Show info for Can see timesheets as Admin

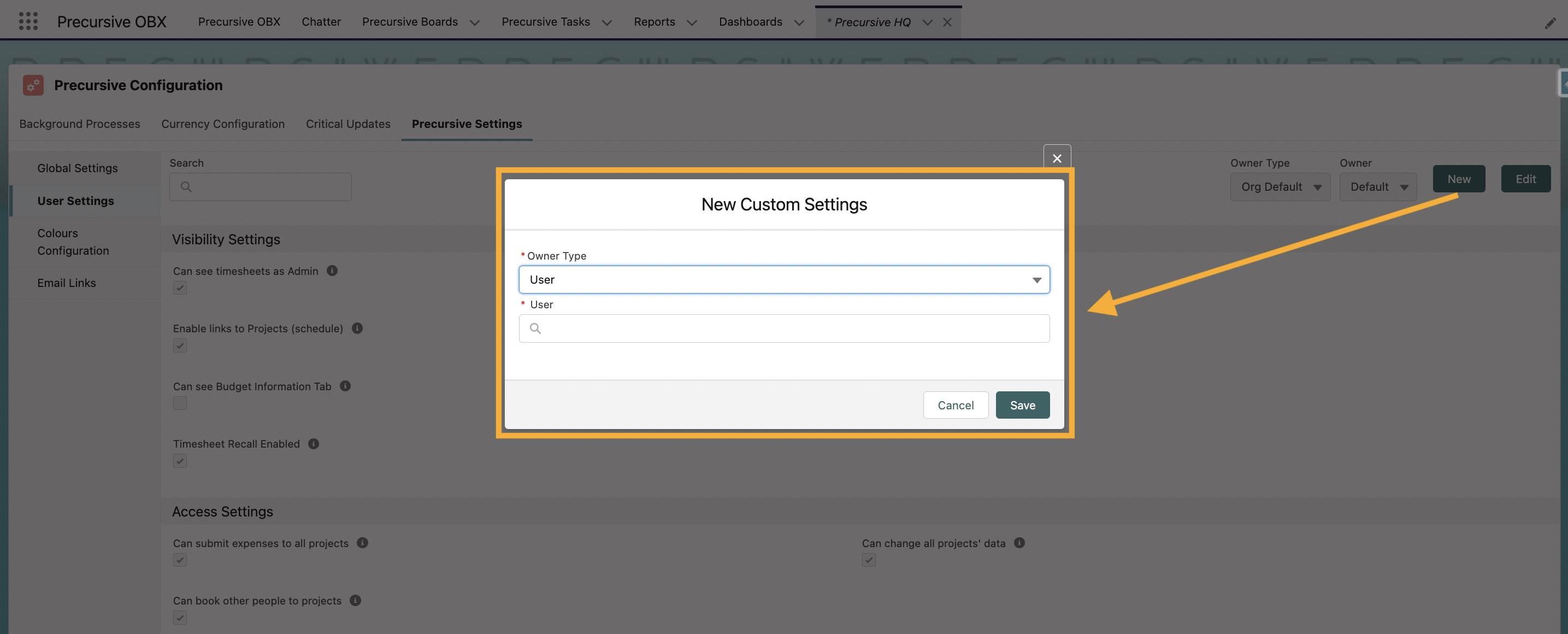tap(332, 271)
